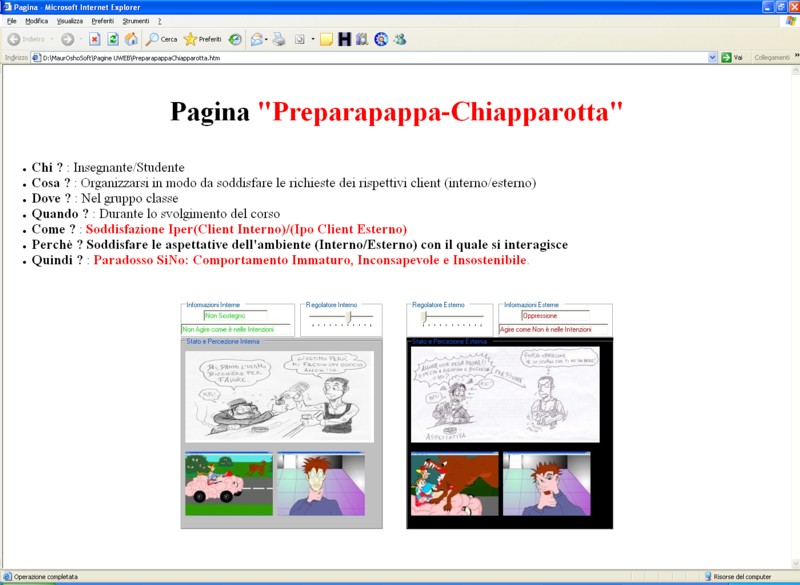Adjust the Regolatore Interno slider
The width and height of the screenshot is (800, 585).
(x=348, y=318)
